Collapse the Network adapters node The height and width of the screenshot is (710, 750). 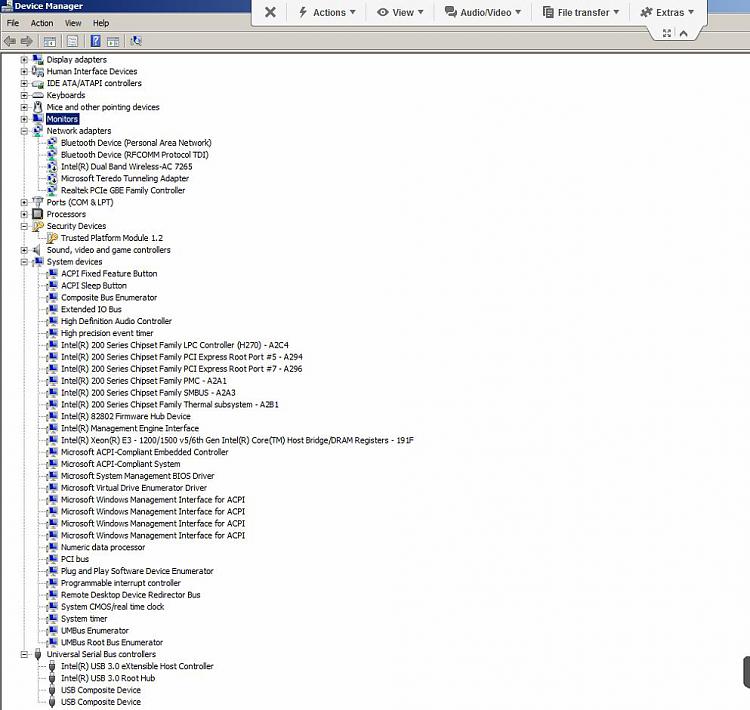pyautogui.click(x=24, y=131)
